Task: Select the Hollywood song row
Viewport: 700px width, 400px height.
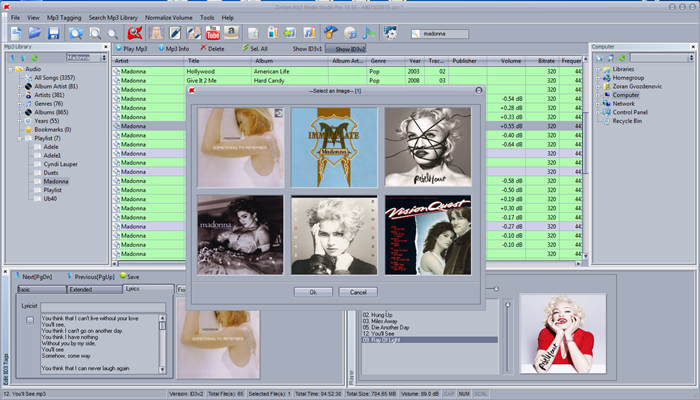Action: pos(347,71)
